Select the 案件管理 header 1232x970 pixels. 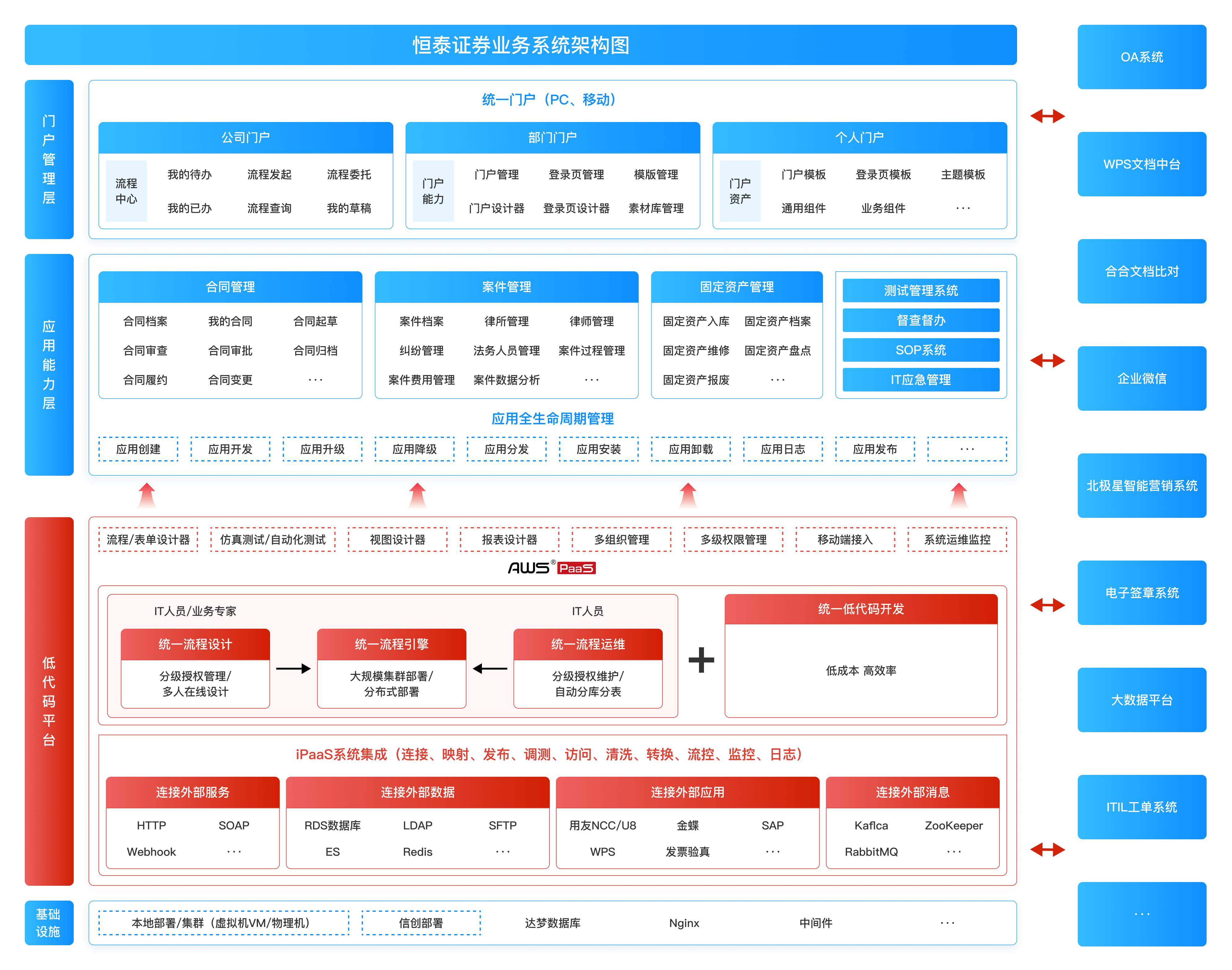506,287
